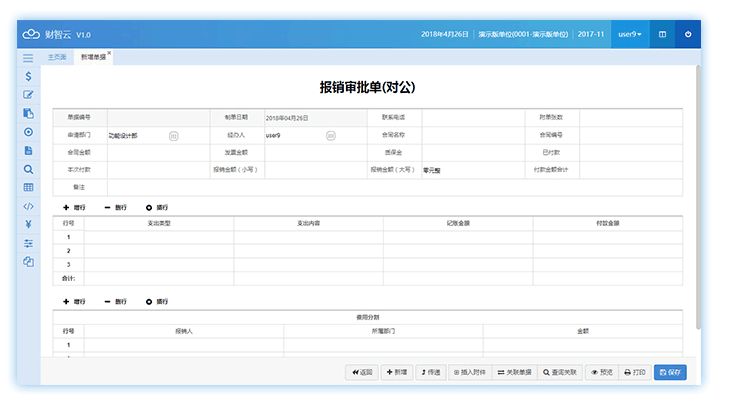The height and width of the screenshot is (418, 734).
Task: Click the 新增 button in bottom toolbar
Action: 397,373
